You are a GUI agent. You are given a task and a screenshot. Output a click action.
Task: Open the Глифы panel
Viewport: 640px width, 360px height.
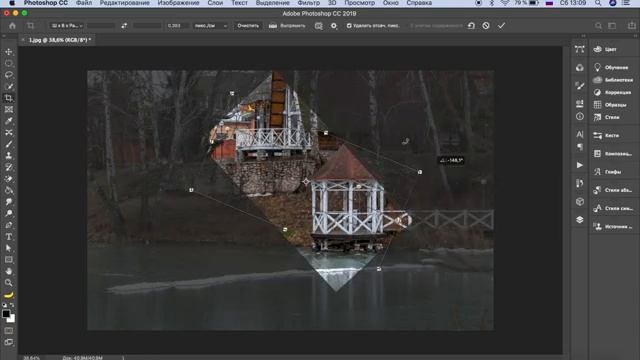(x=608, y=172)
